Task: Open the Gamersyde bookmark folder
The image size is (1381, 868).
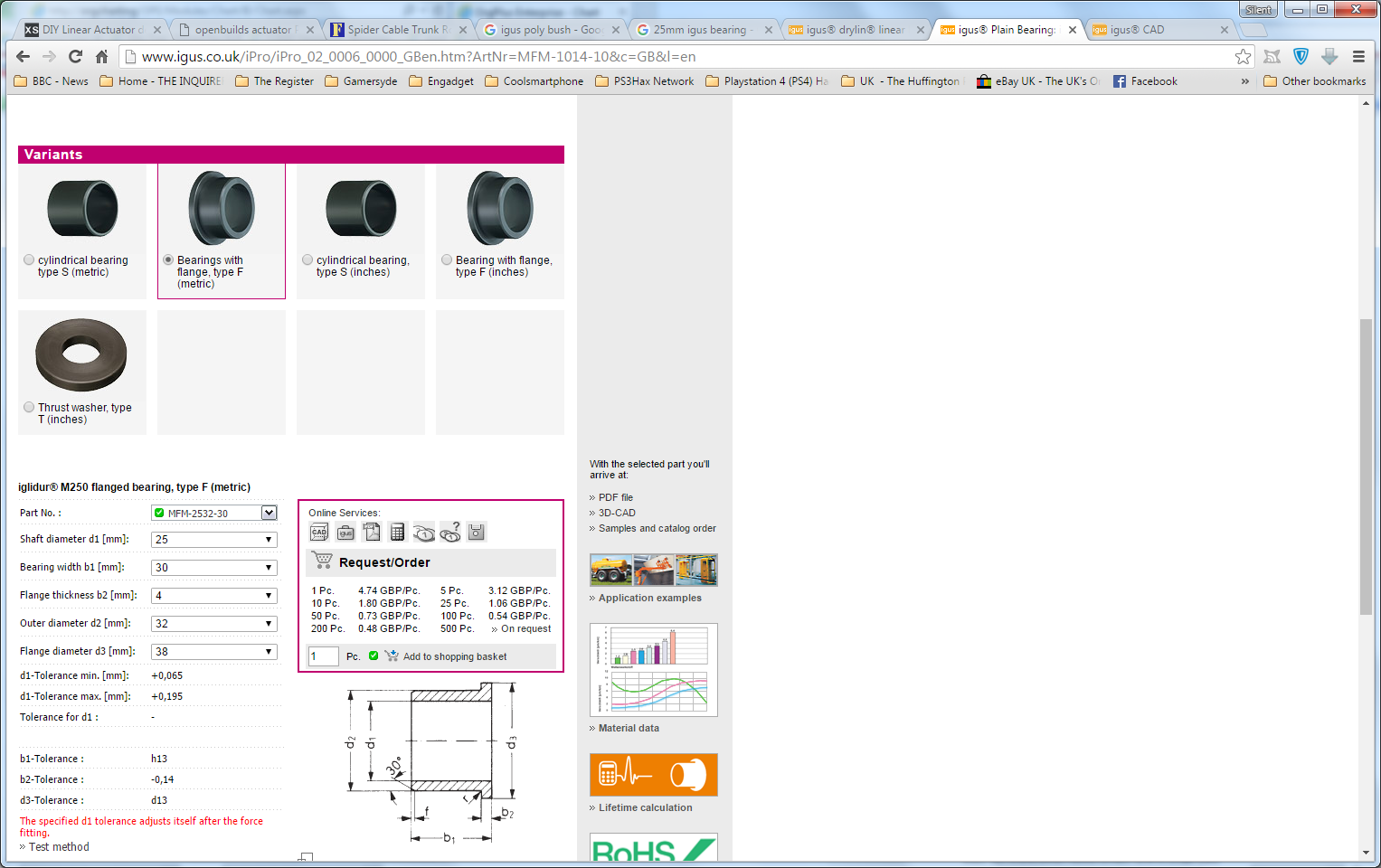Action: (x=361, y=81)
